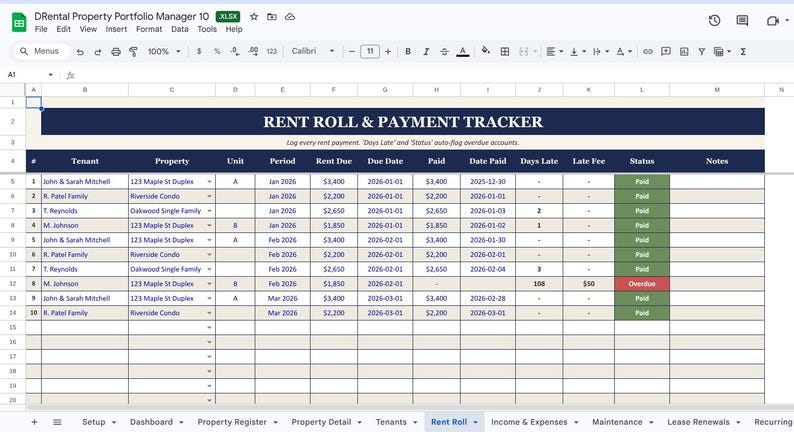
Task: Toggle bold formatting
Action: point(408,52)
